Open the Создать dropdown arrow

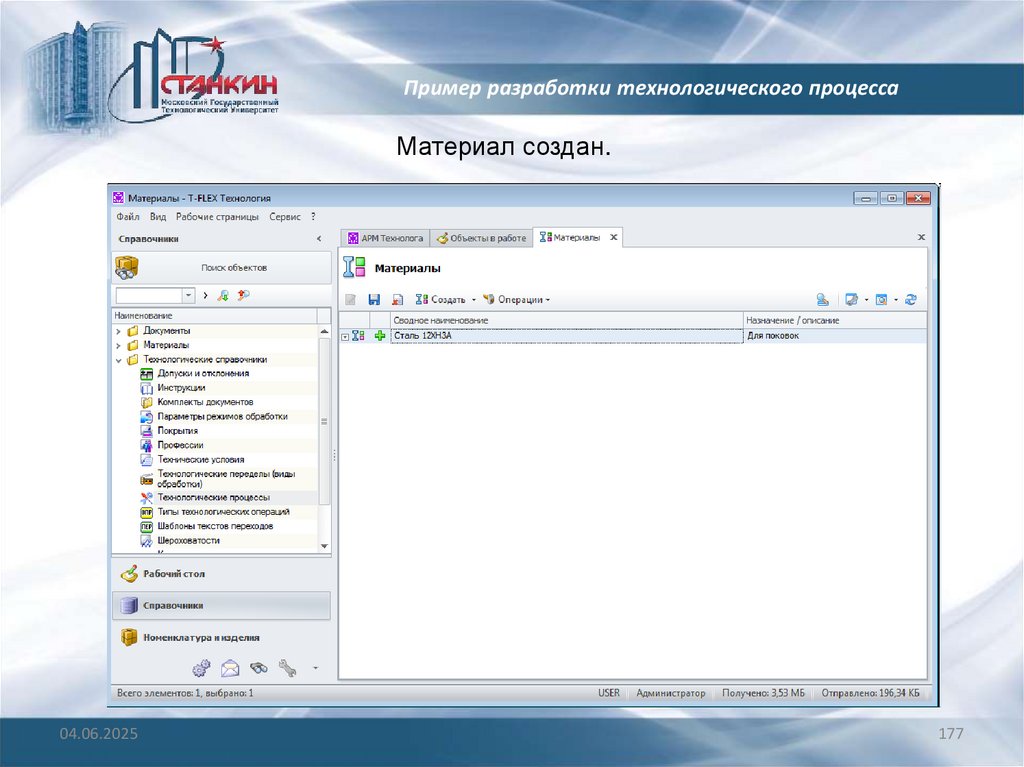474,300
